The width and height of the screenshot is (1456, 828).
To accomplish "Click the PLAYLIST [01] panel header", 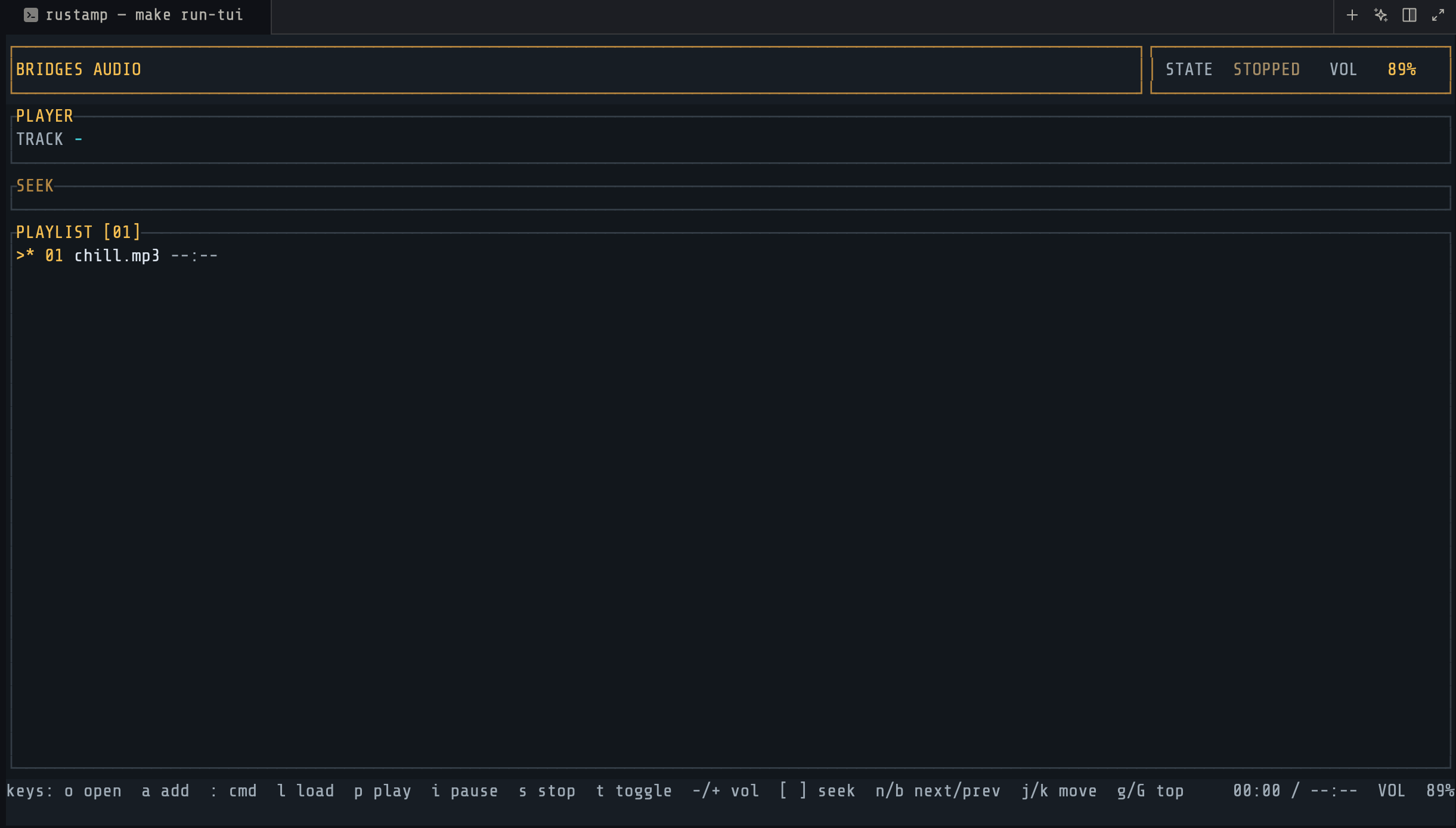I will point(78,232).
